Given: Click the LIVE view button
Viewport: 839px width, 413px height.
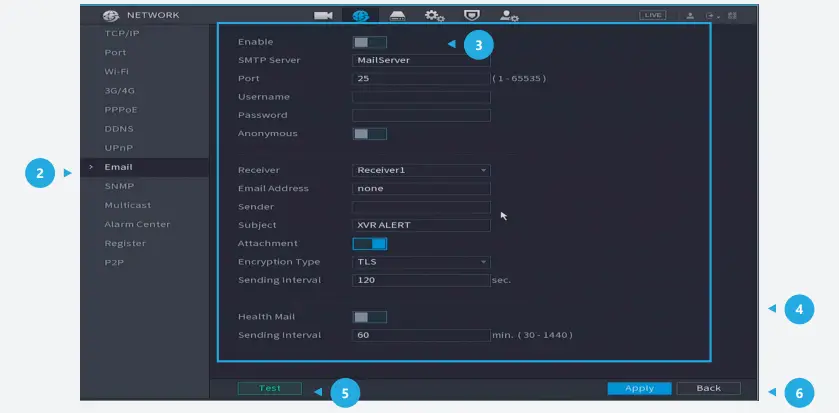Looking at the screenshot, I should point(652,15).
